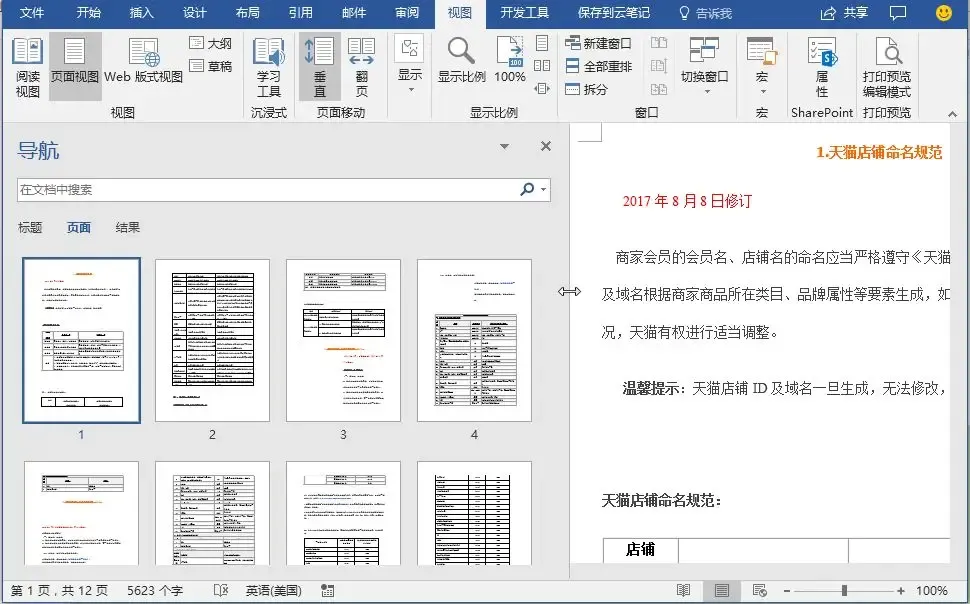
Task: Select Outline view (大纲)
Action: pyautogui.click(x=211, y=43)
